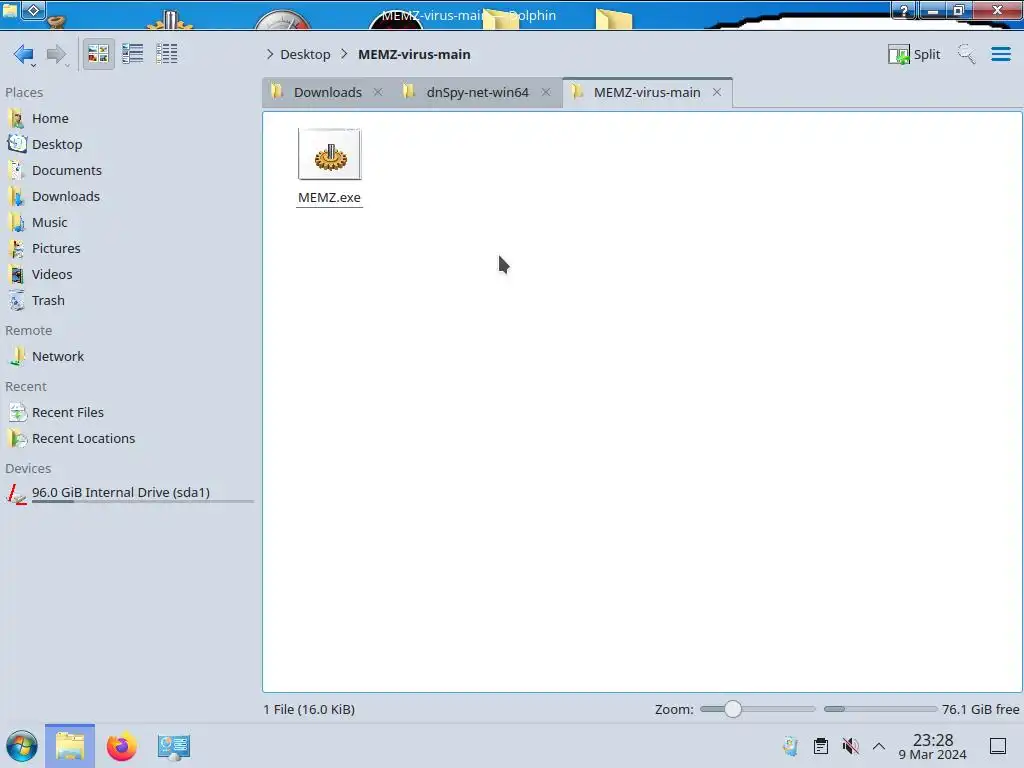
Task: Open the clipboard tray icon
Action: [x=821, y=746]
